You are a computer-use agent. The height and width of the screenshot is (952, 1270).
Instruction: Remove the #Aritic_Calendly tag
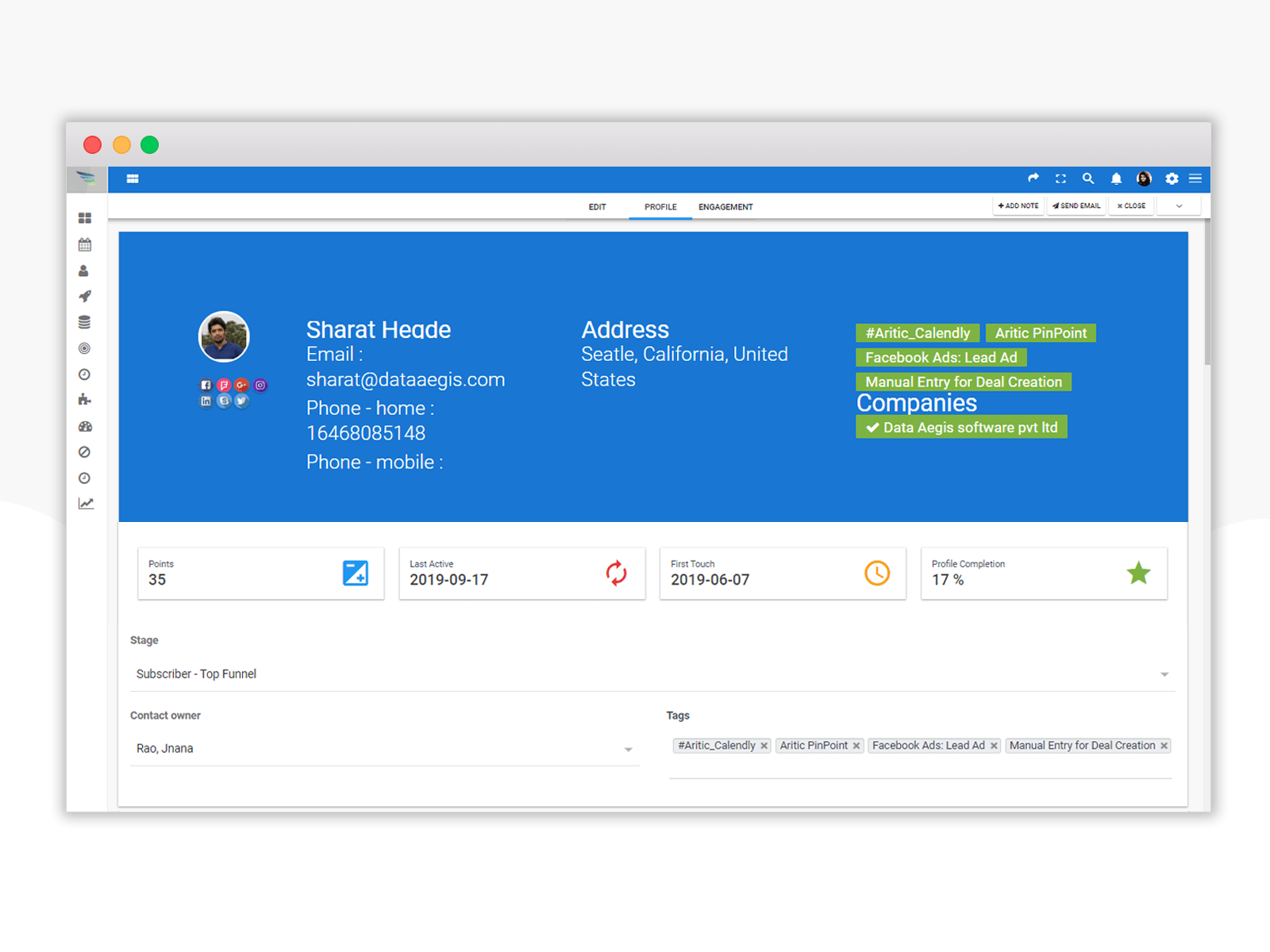[764, 746]
